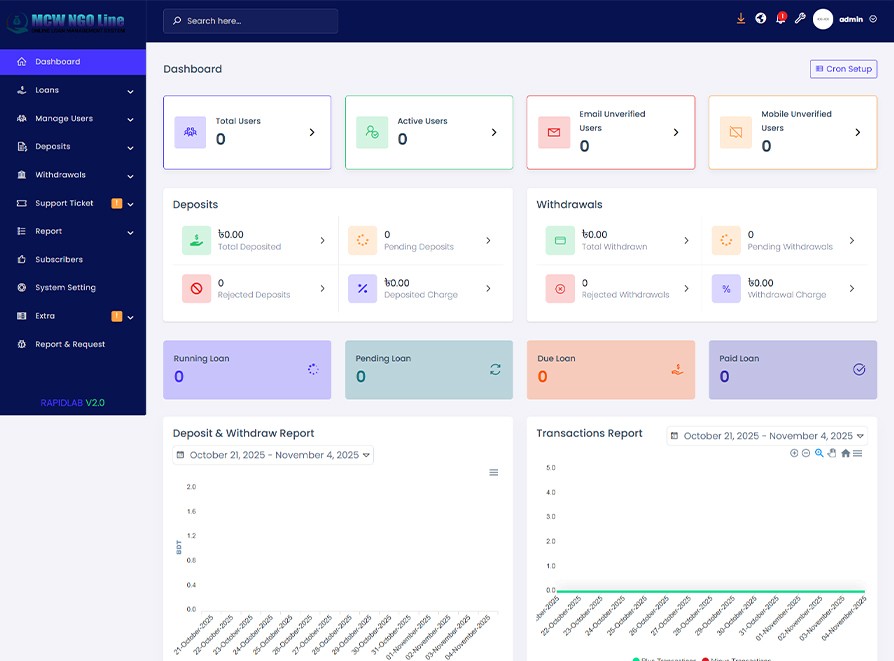Open Deposit & Withdraw Report date range dropdown
The image size is (894, 661).
point(273,455)
